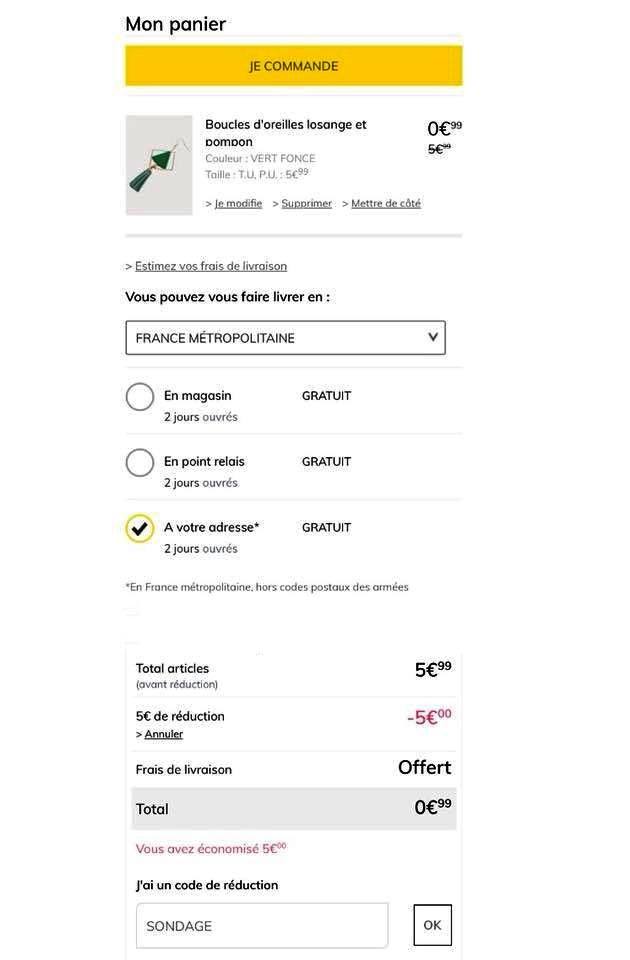The image size is (630, 960).
Task: Click the red Vous avez économisé message
Action: 210,848
